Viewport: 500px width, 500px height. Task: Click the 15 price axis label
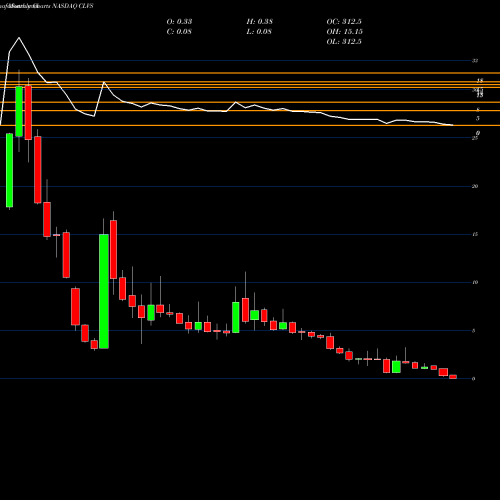point(475,234)
